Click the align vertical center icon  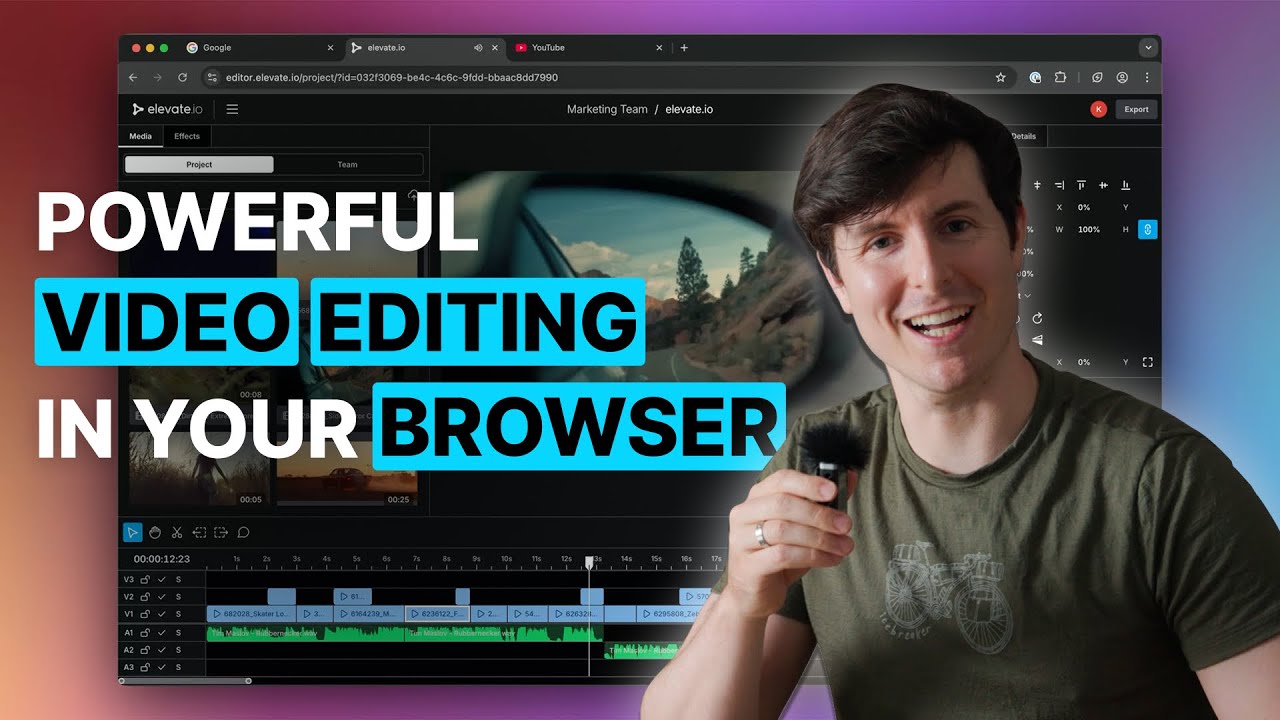(x=1103, y=185)
